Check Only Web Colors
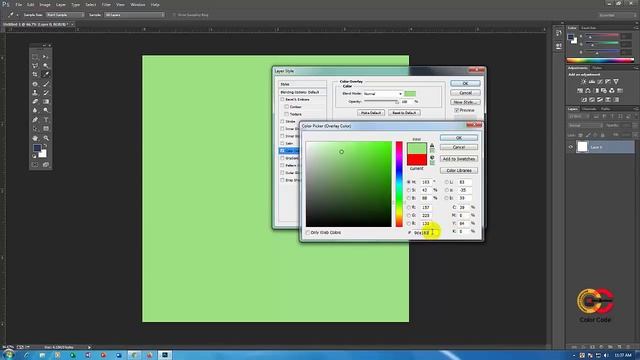 coord(308,232)
